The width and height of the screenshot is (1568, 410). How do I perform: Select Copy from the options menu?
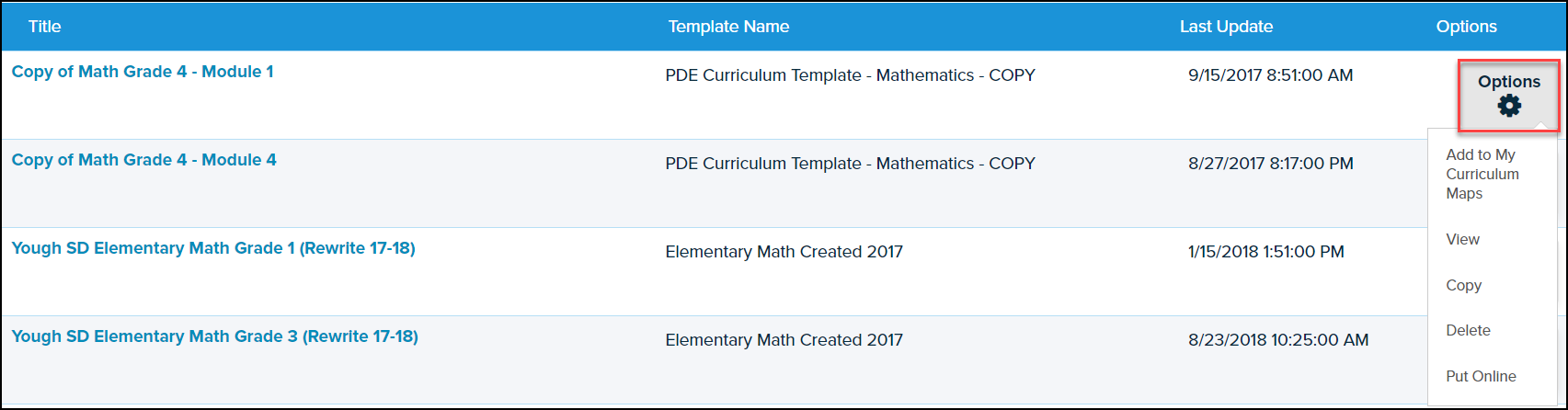(x=1463, y=286)
